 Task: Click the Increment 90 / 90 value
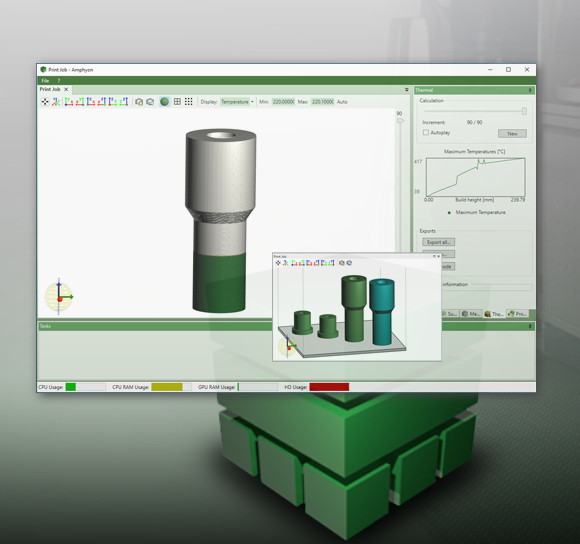475,122
